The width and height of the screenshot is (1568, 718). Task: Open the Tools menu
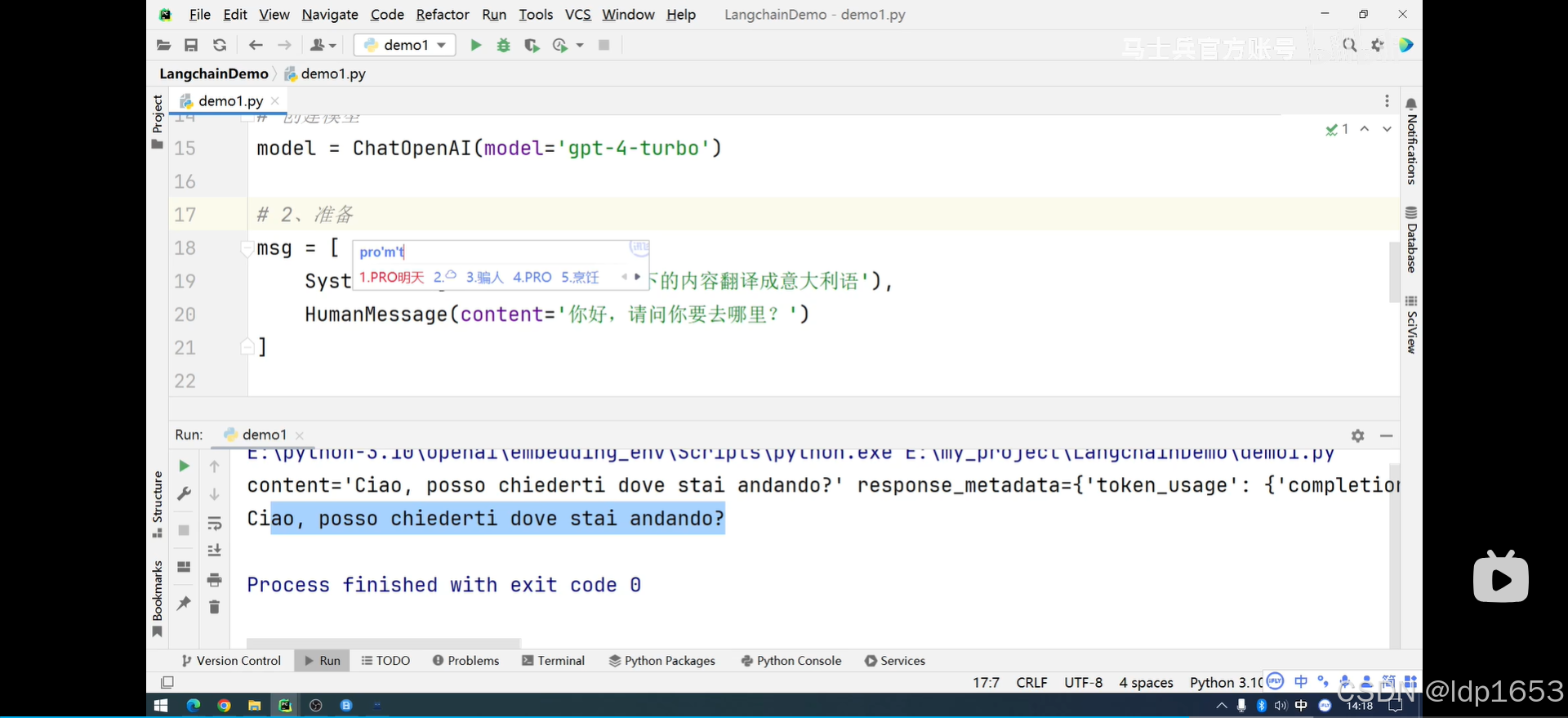click(x=536, y=15)
